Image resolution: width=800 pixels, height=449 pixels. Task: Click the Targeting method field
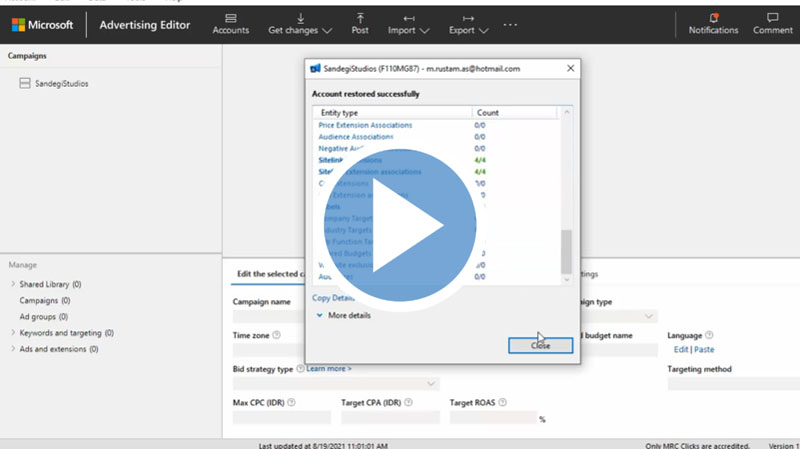(734, 384)
